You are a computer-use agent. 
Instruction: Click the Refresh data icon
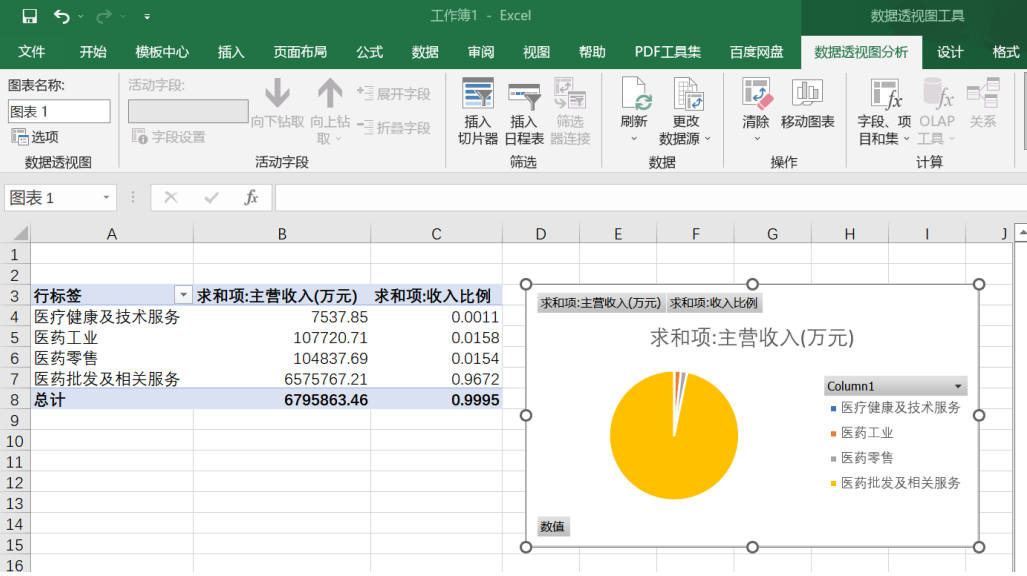point(634,95)
